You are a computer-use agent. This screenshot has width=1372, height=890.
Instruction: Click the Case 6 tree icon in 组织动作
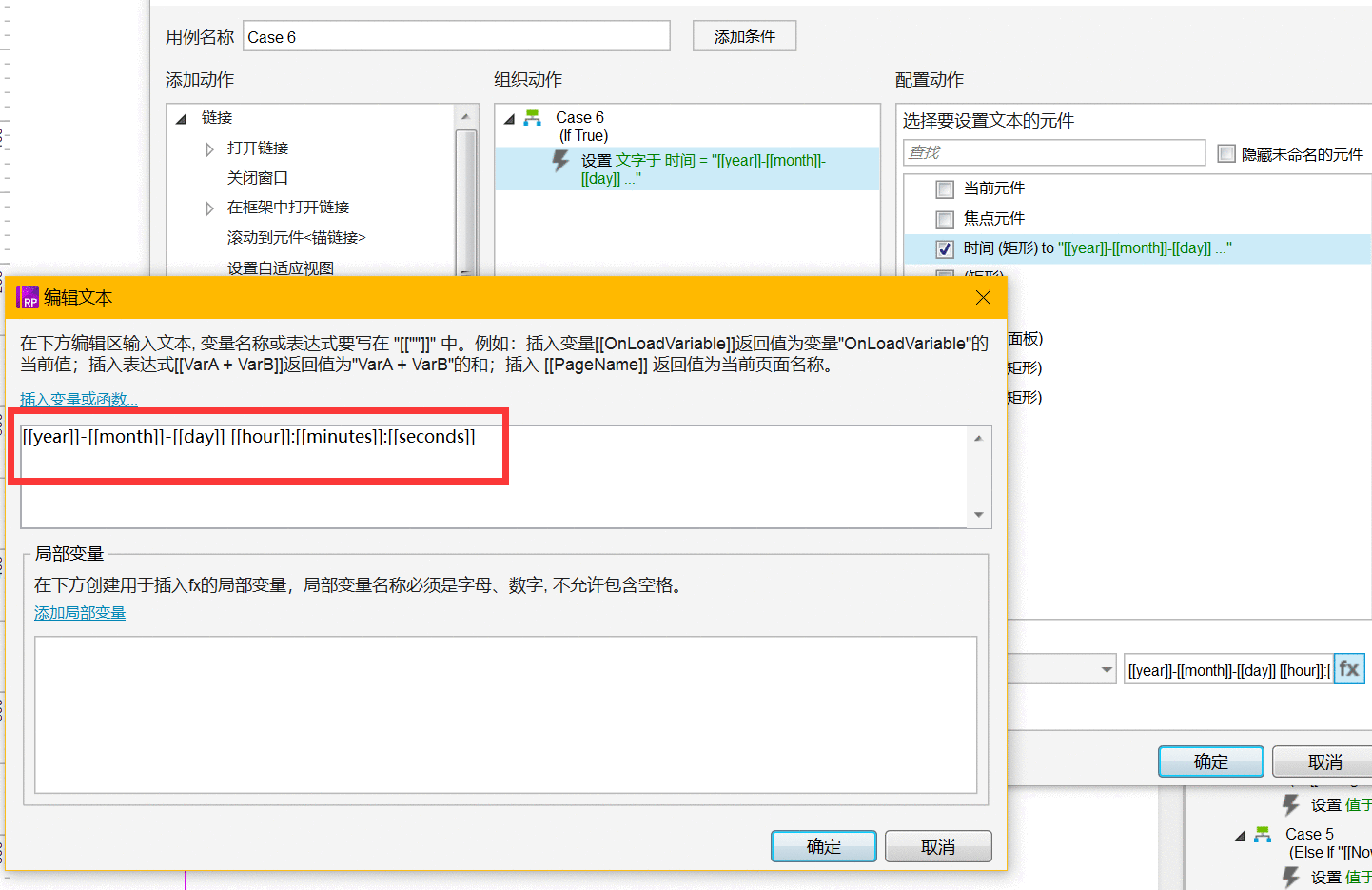[x=532, y=118]
